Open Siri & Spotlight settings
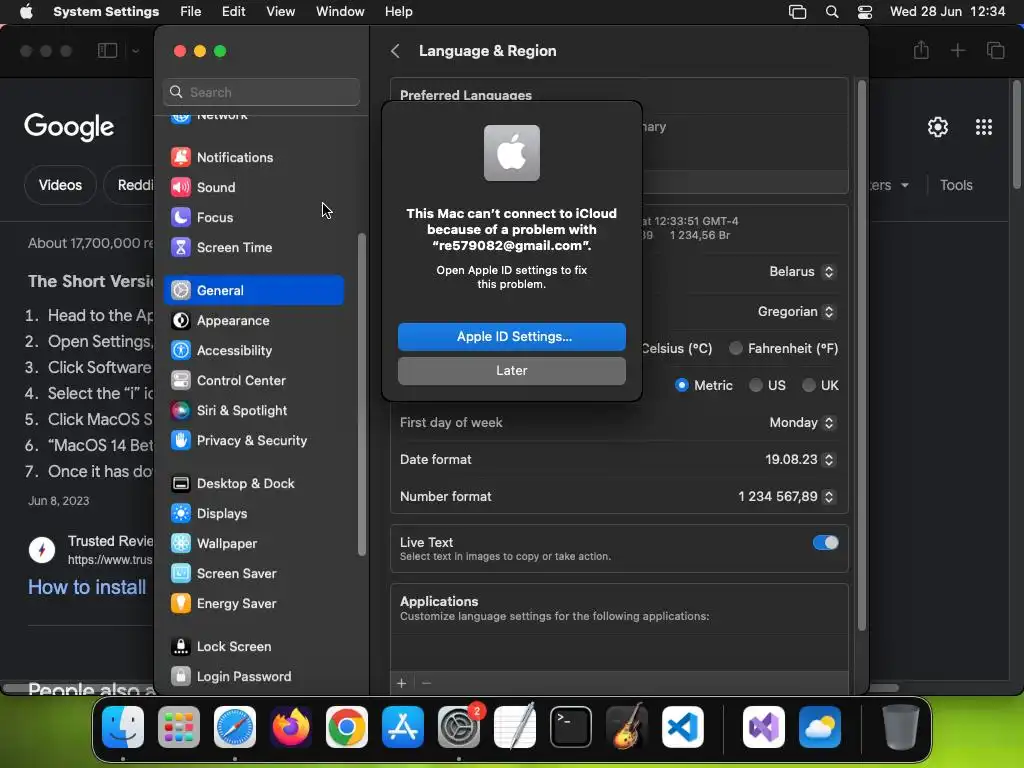1024x768 pixels. (253, 411)
